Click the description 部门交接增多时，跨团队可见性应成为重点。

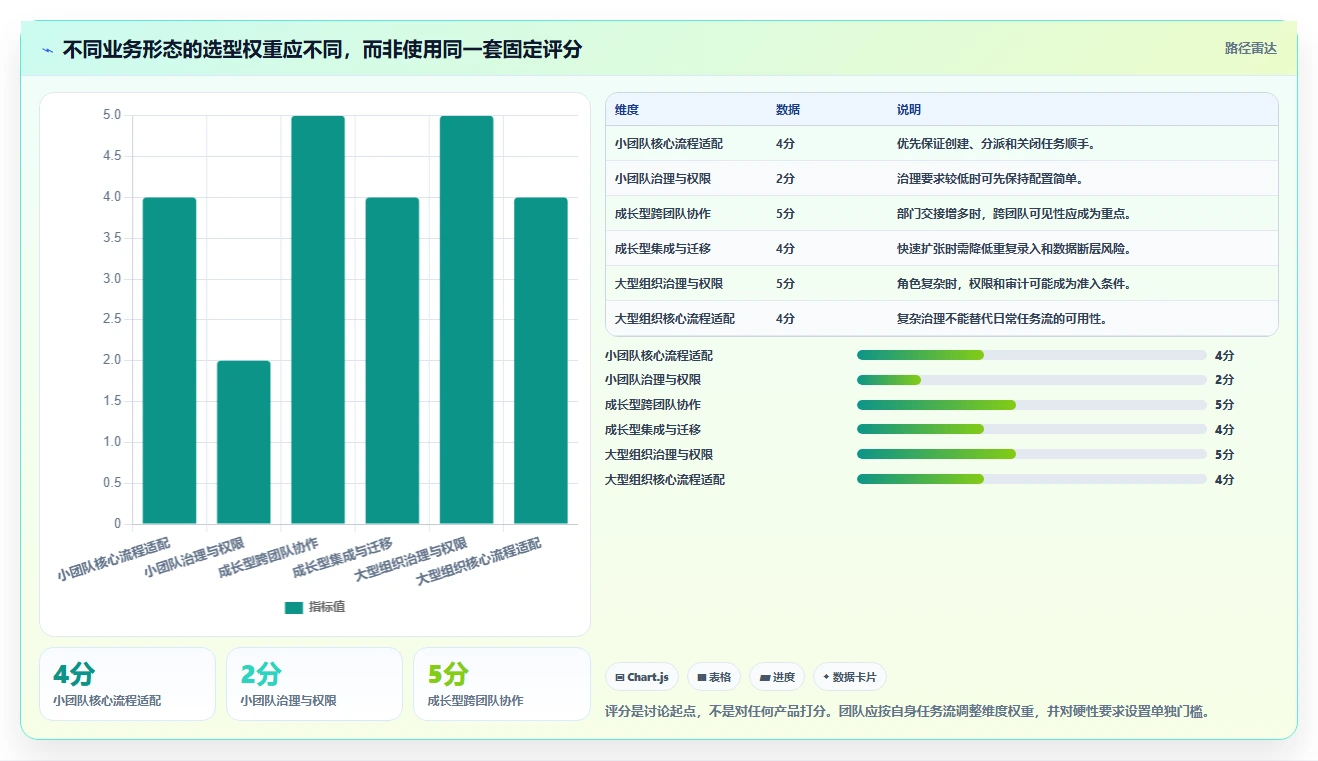(x=1014, y=214)
